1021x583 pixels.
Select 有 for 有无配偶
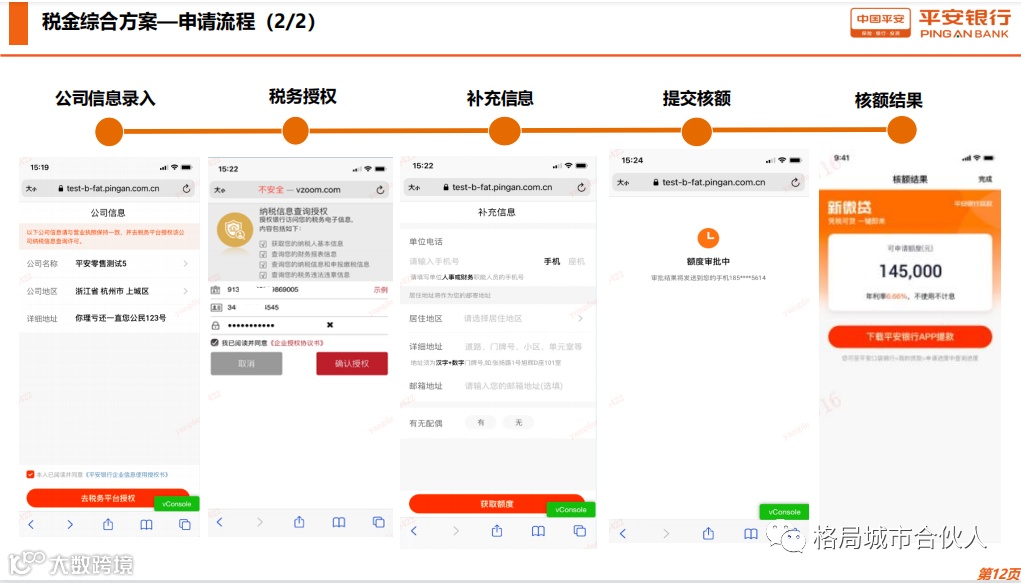point(481,423)
